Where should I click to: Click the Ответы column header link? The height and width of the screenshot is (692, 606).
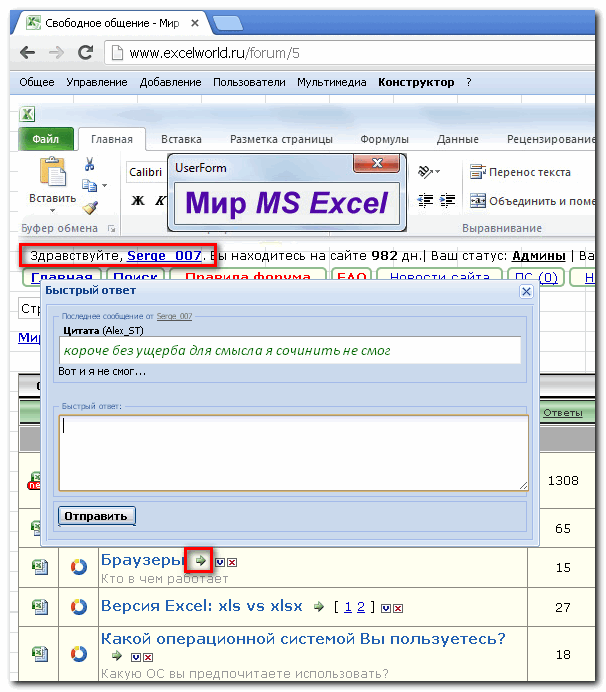[x=563, y=413]
